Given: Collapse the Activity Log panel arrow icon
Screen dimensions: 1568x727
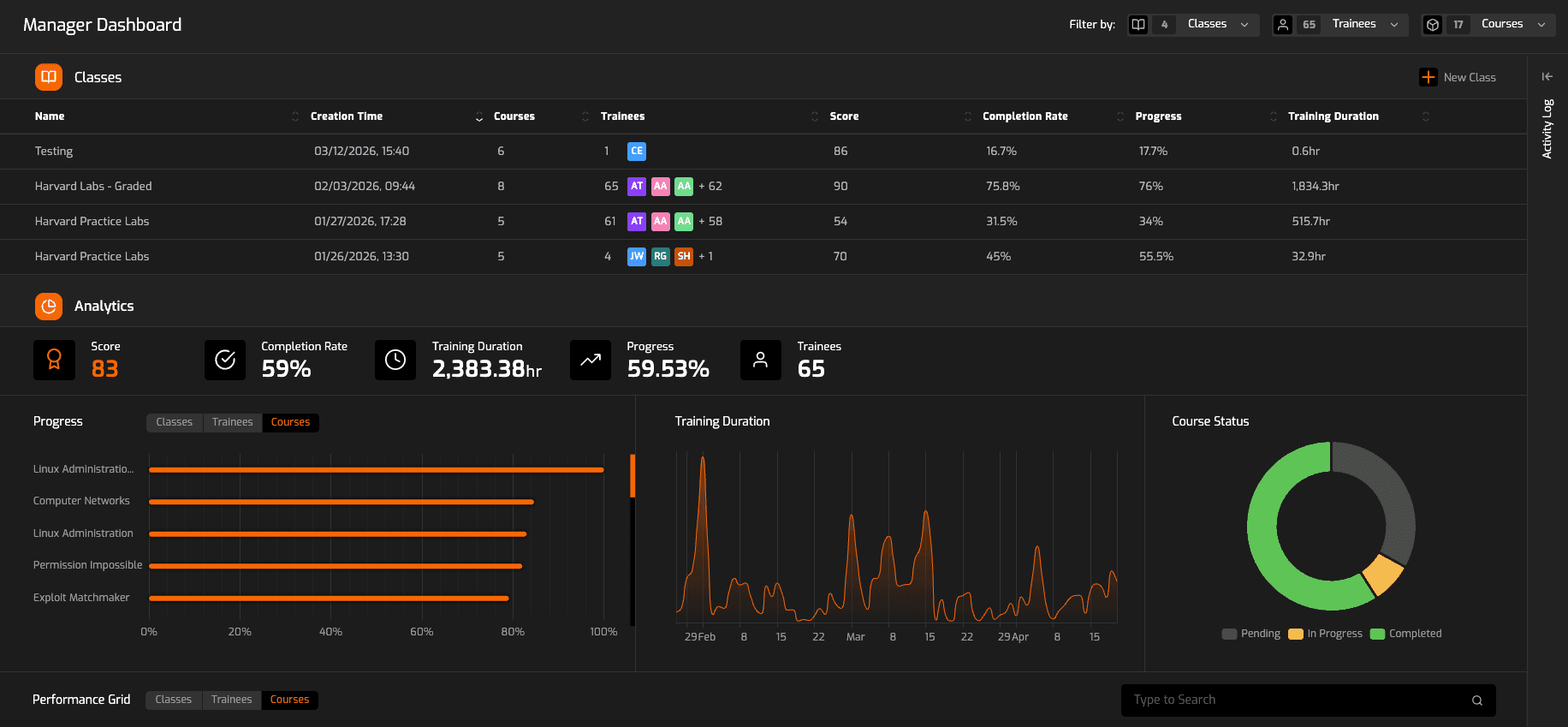Looking at the screenshot, I should (x=1547, y=76).
